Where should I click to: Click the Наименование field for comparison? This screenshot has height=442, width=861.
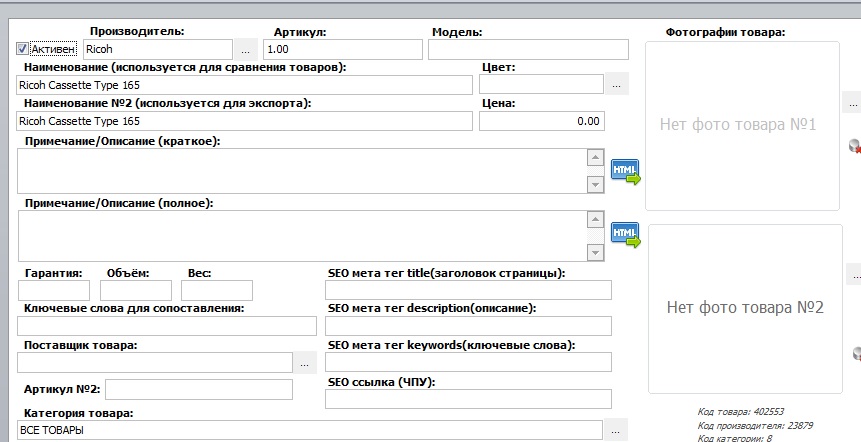point(244,85)
